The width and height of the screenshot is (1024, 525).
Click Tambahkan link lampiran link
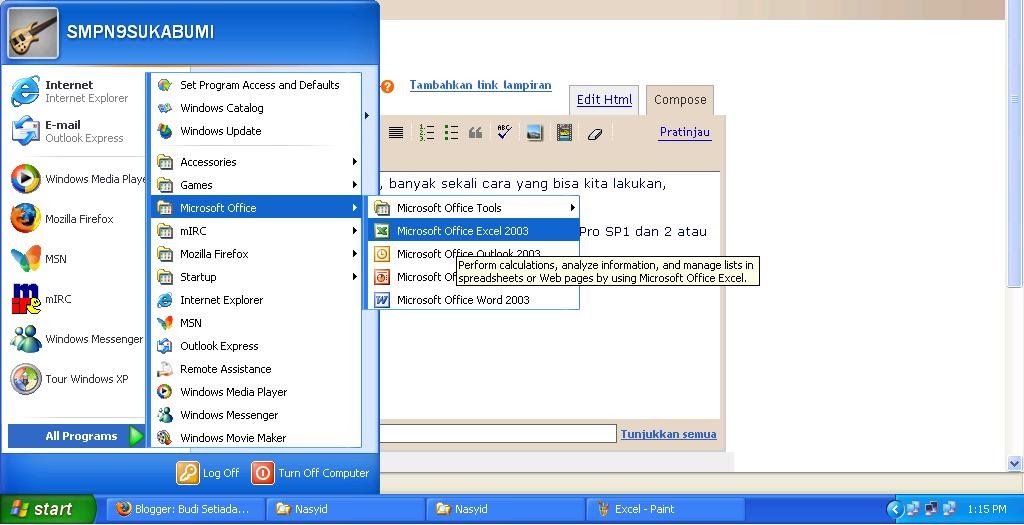click(480, 85)
